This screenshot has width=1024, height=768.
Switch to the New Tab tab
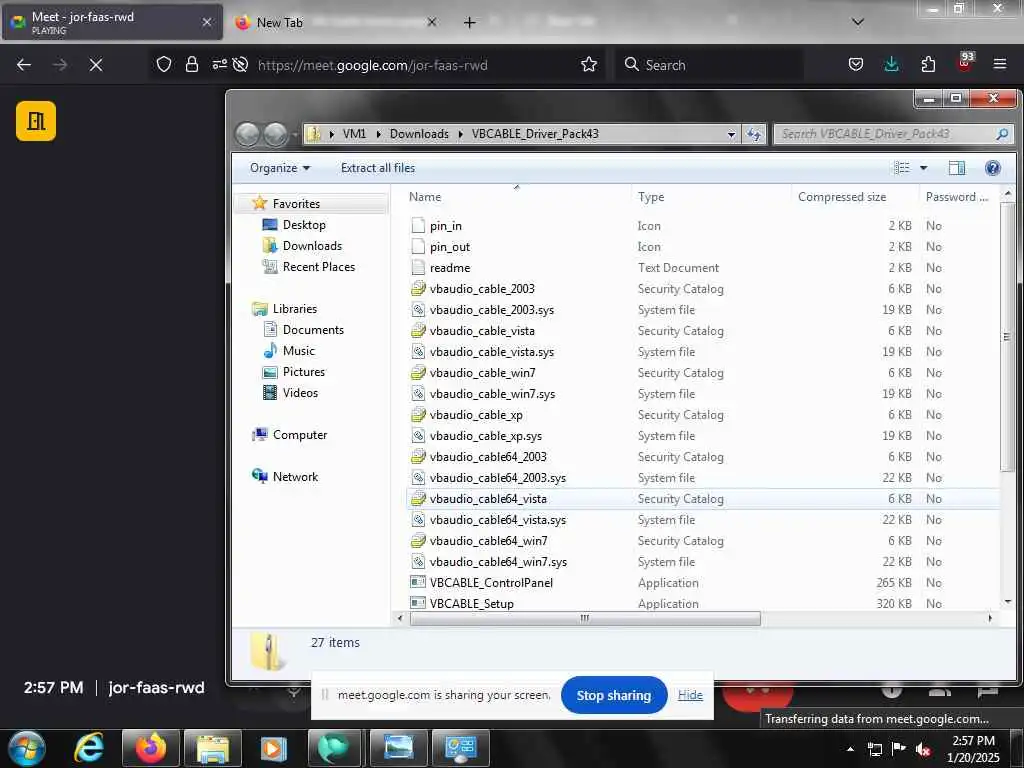coord(333,22)
